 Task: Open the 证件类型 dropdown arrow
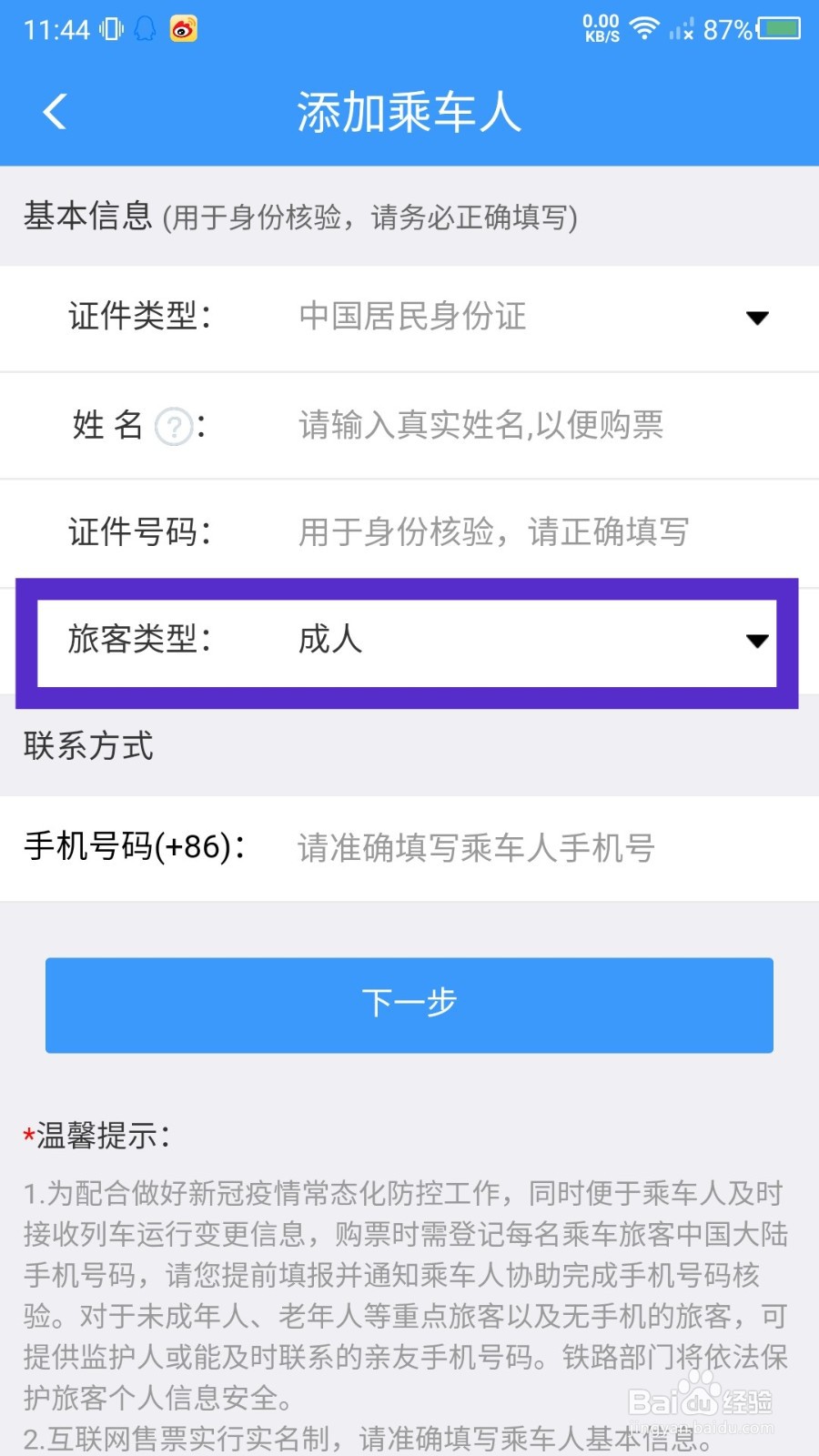[x=757, y=318]
